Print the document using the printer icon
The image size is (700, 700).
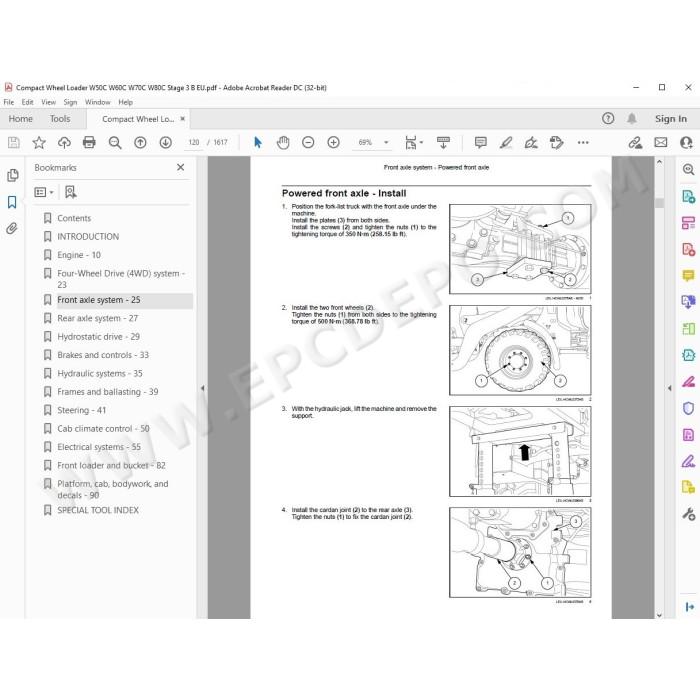coord(89,142)
